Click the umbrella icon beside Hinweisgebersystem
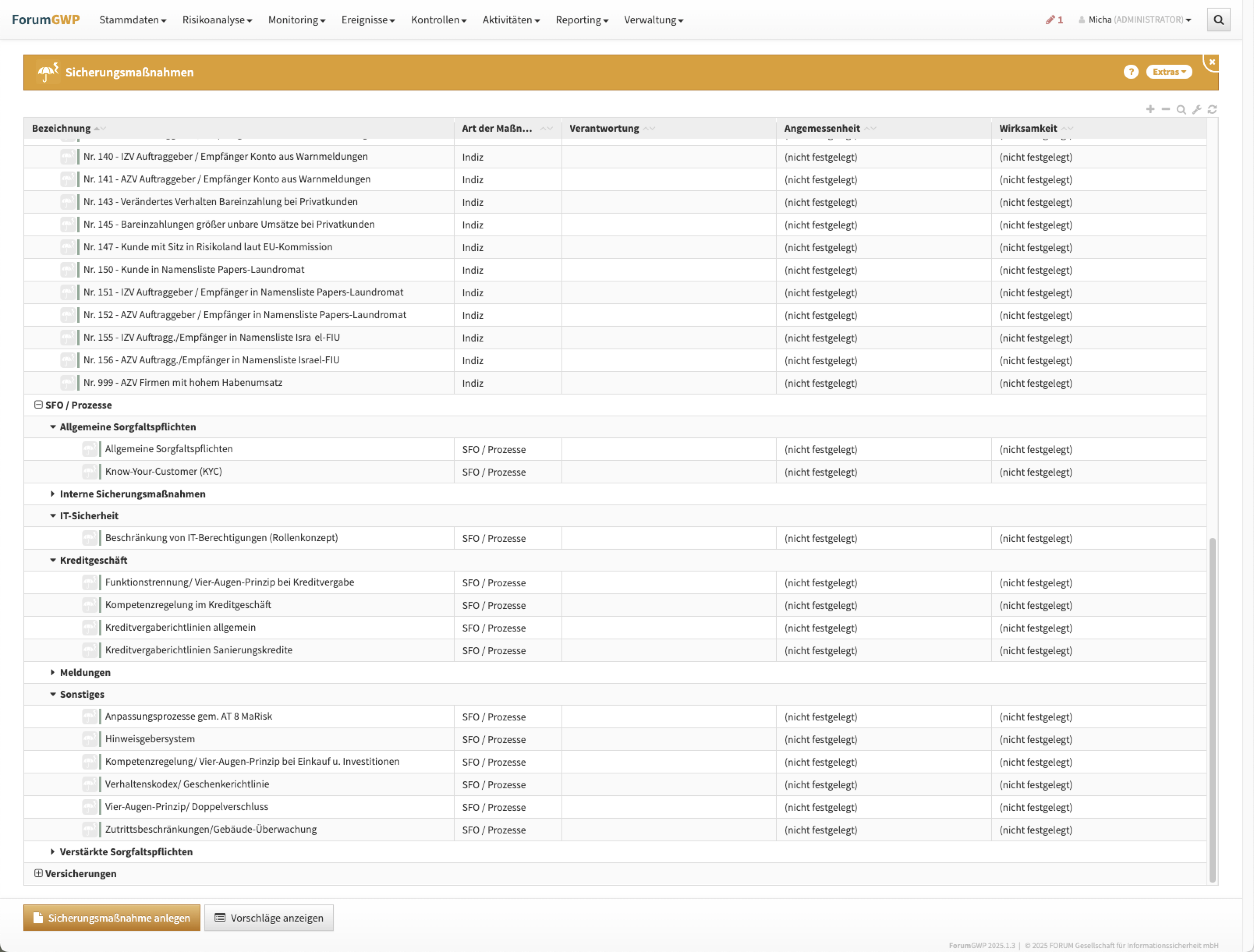The width and height of the screenshot is (1254, 952). 89,739
